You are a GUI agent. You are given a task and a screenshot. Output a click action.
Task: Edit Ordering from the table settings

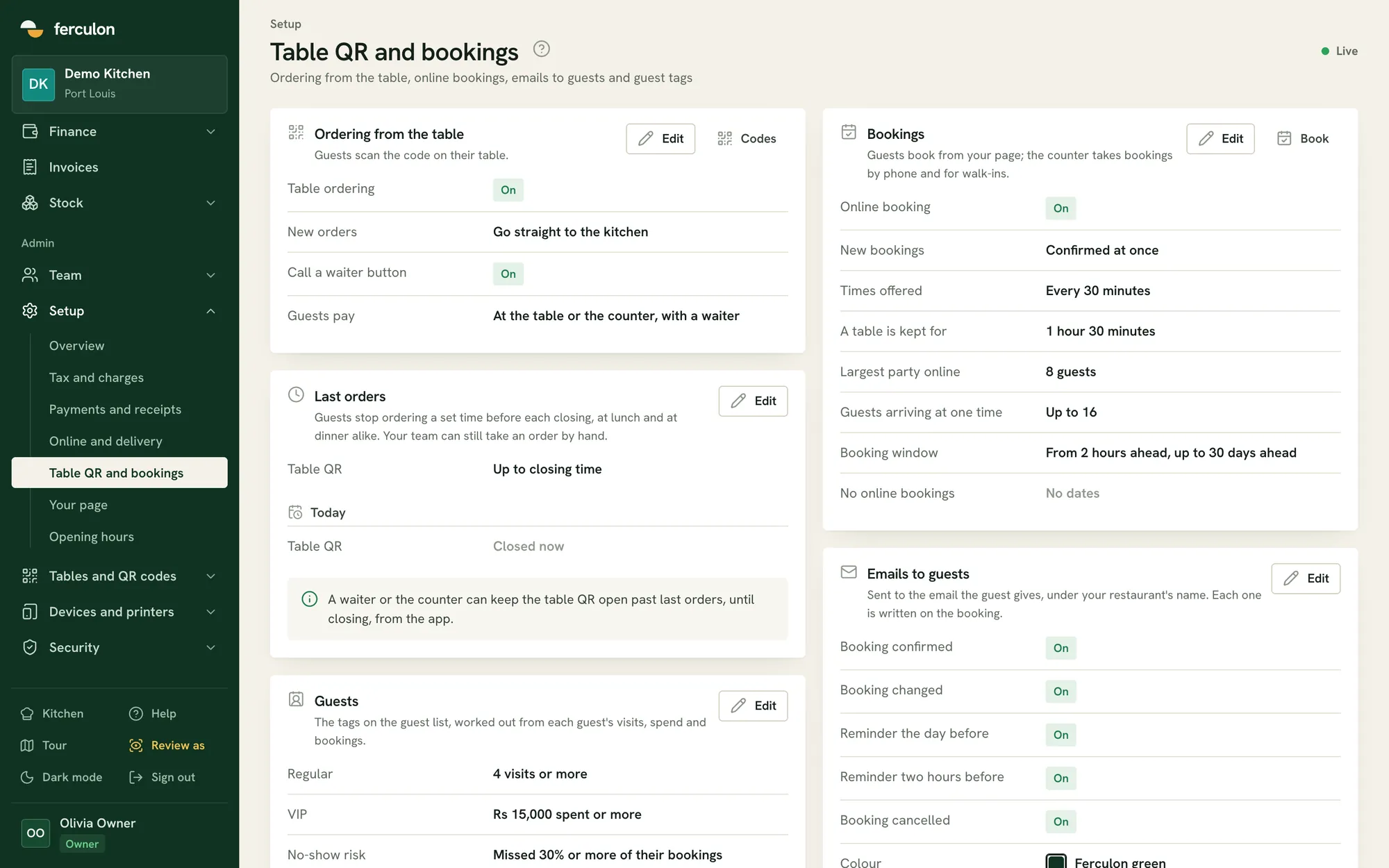pos(660,139)
